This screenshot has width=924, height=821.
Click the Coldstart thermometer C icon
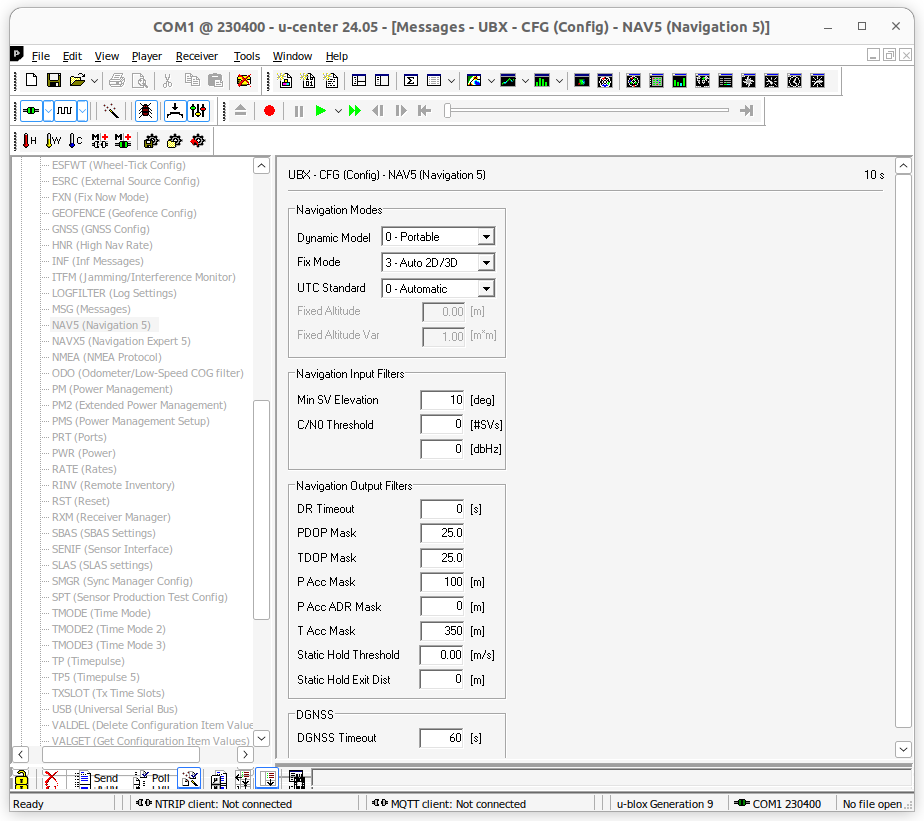[x=75, y=141]
